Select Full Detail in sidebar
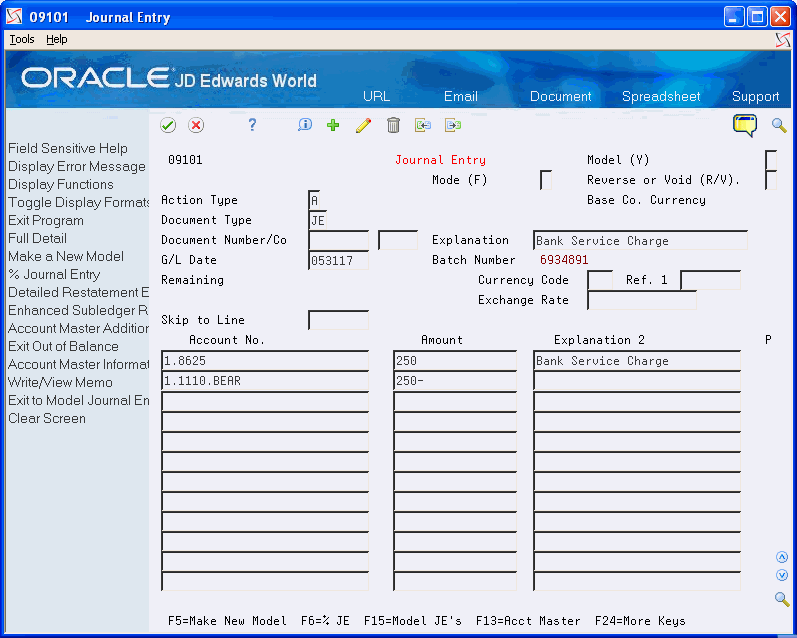Image resolution: width=797 pixels, height=638 pixels. 37,238
